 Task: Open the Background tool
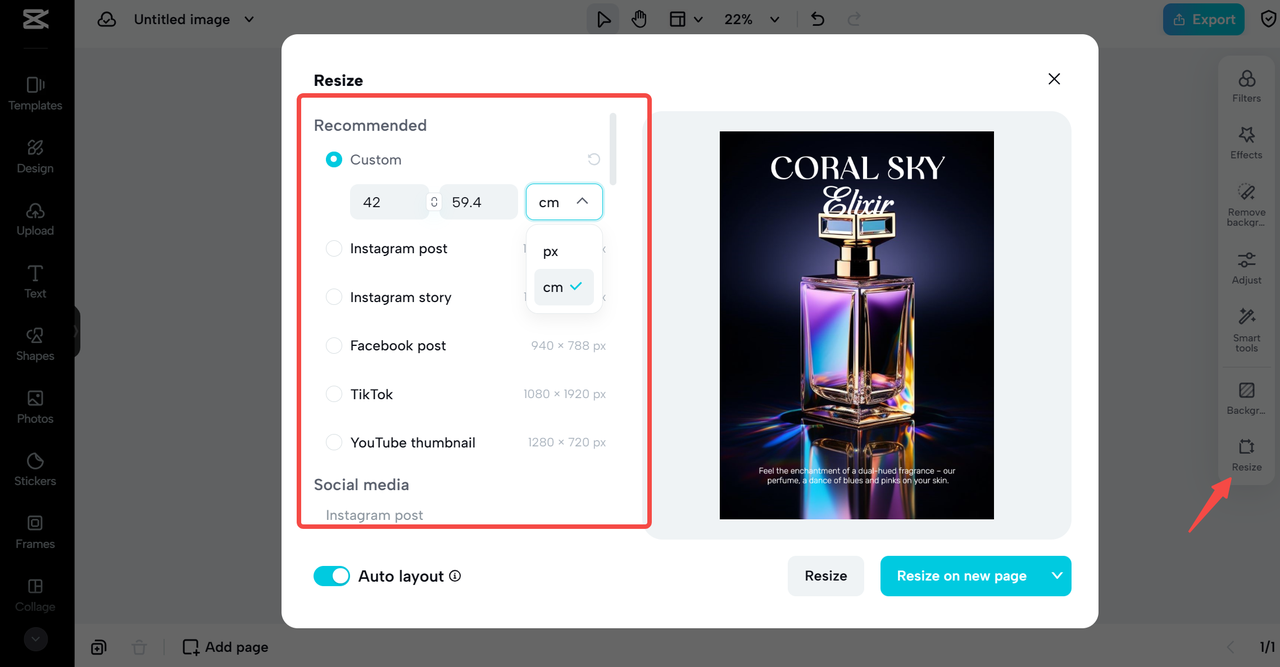(1246, 398)
